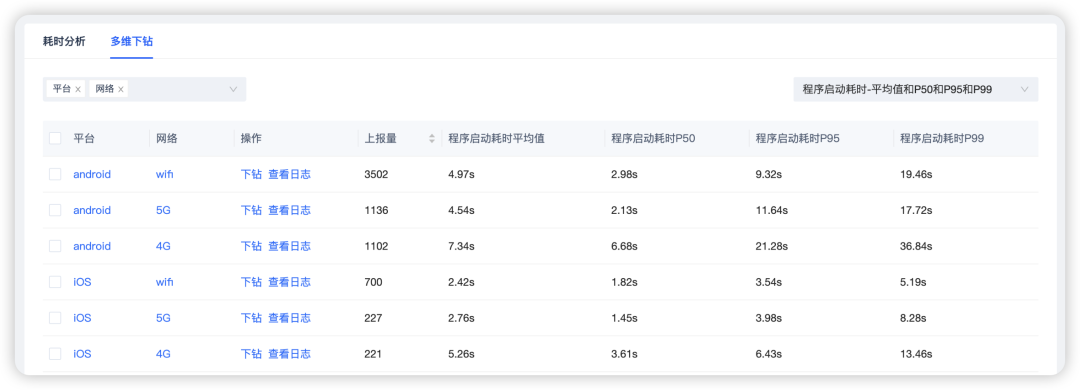1080x390 pixels.
Task: Click the 平台 column header
Action: click(84, 138)
